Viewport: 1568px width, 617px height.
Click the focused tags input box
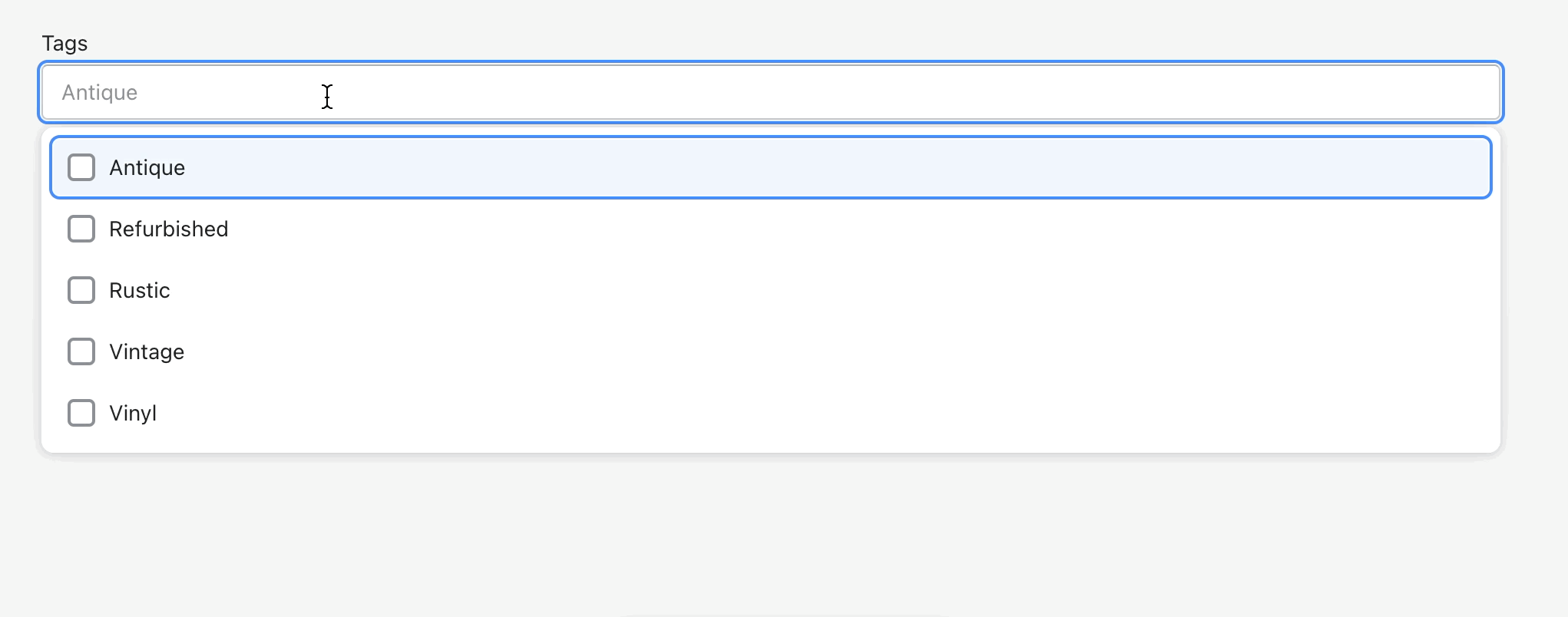768,92
